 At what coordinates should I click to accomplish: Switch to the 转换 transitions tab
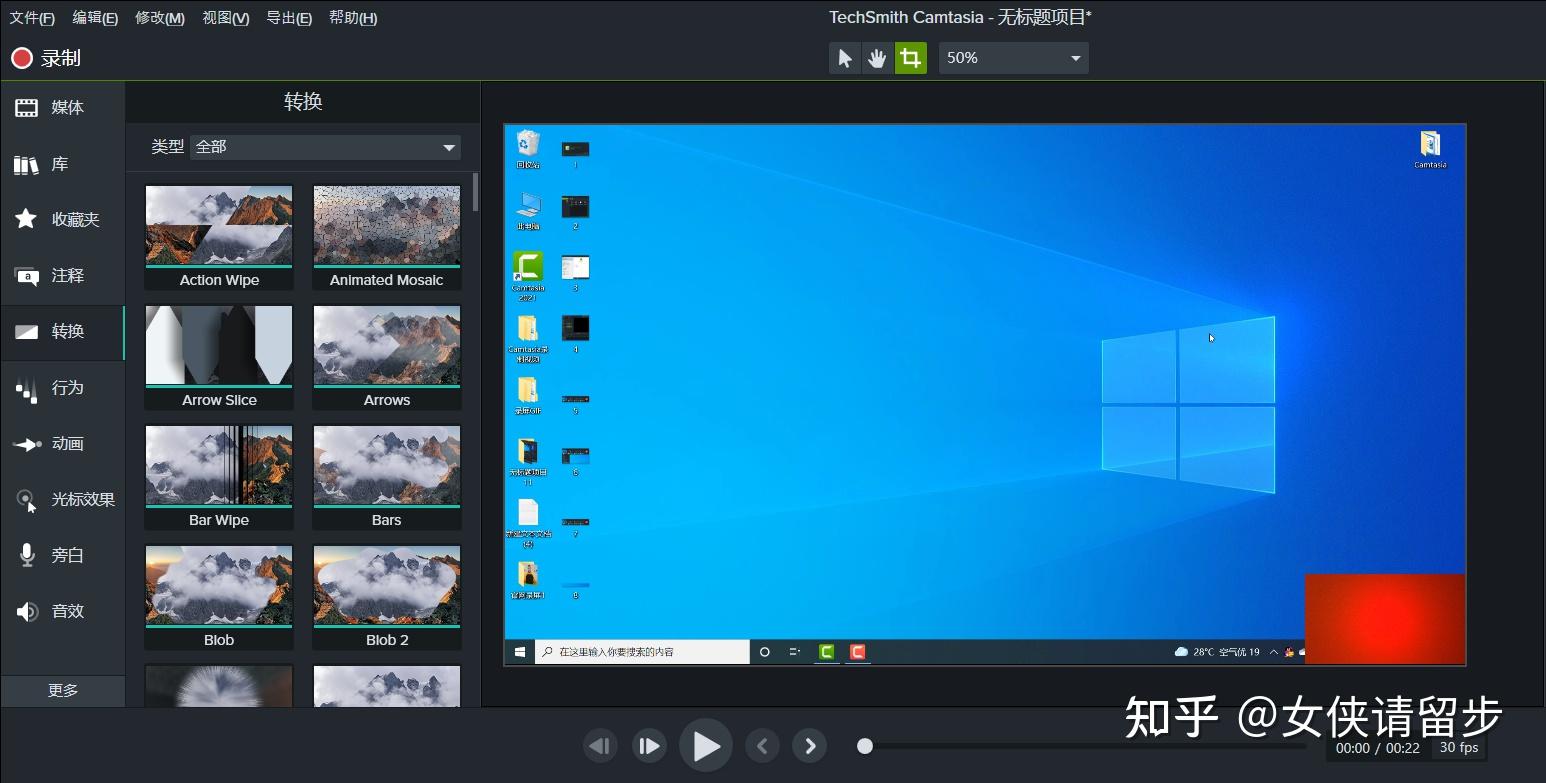[63, 332]
